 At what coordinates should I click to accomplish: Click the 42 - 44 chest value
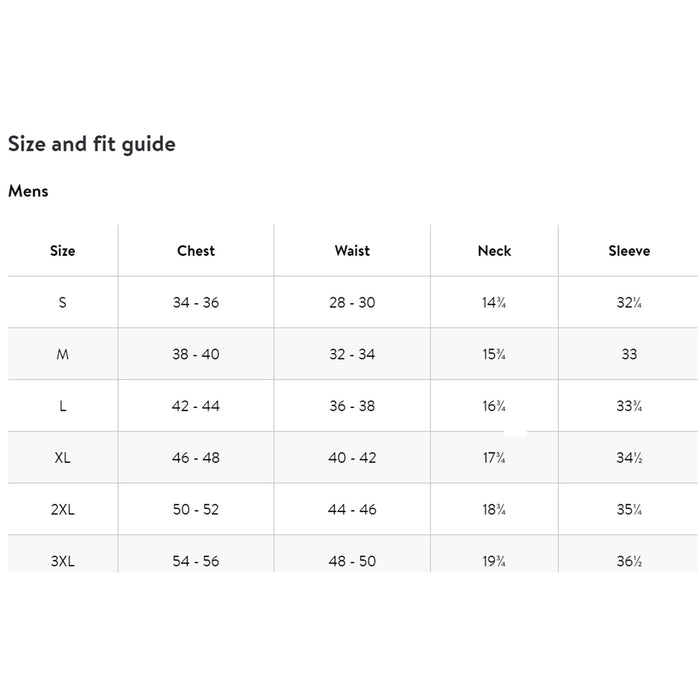click(x=196, y=406)
